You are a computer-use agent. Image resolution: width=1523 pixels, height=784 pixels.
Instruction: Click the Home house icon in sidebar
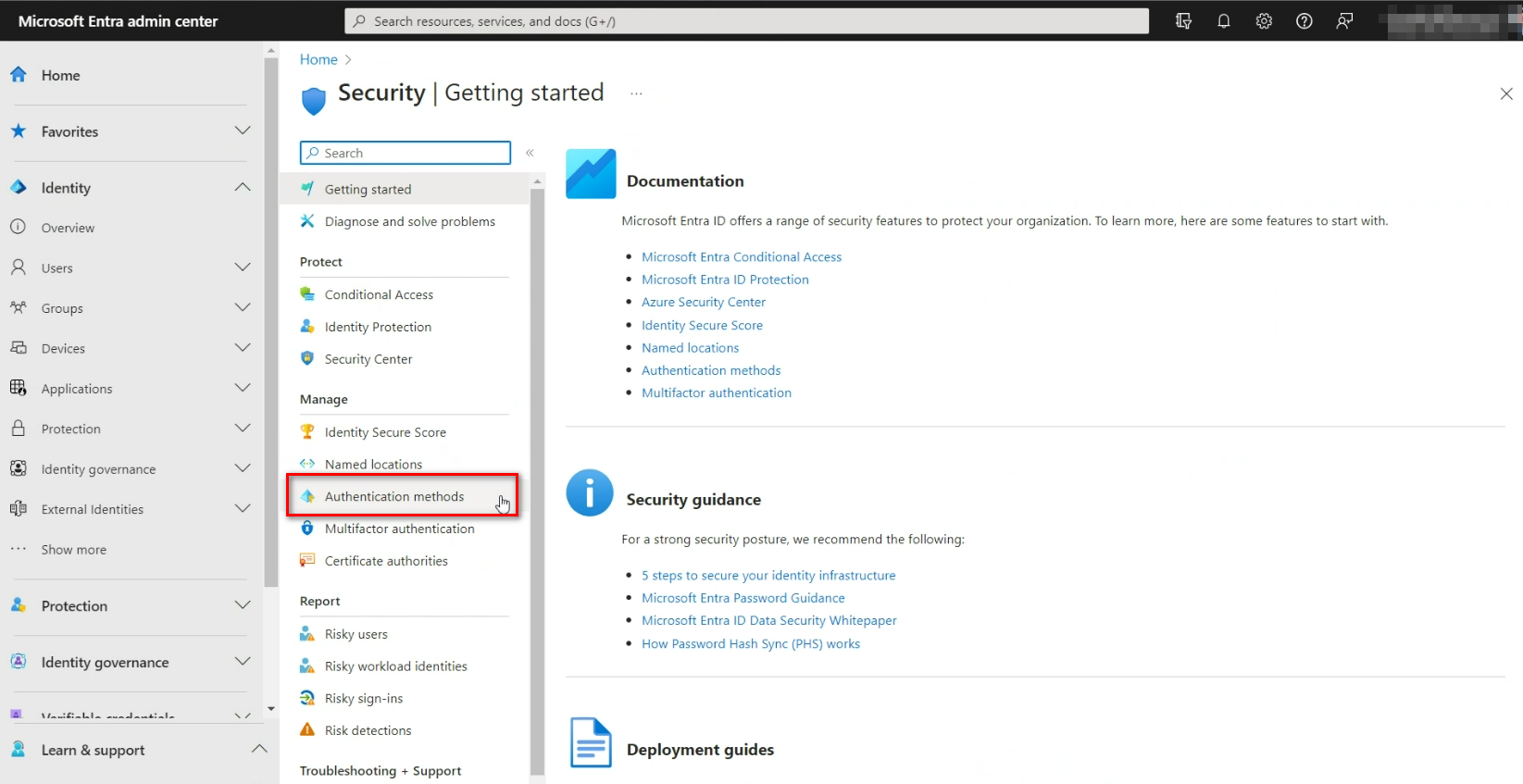tap(19, 75)
